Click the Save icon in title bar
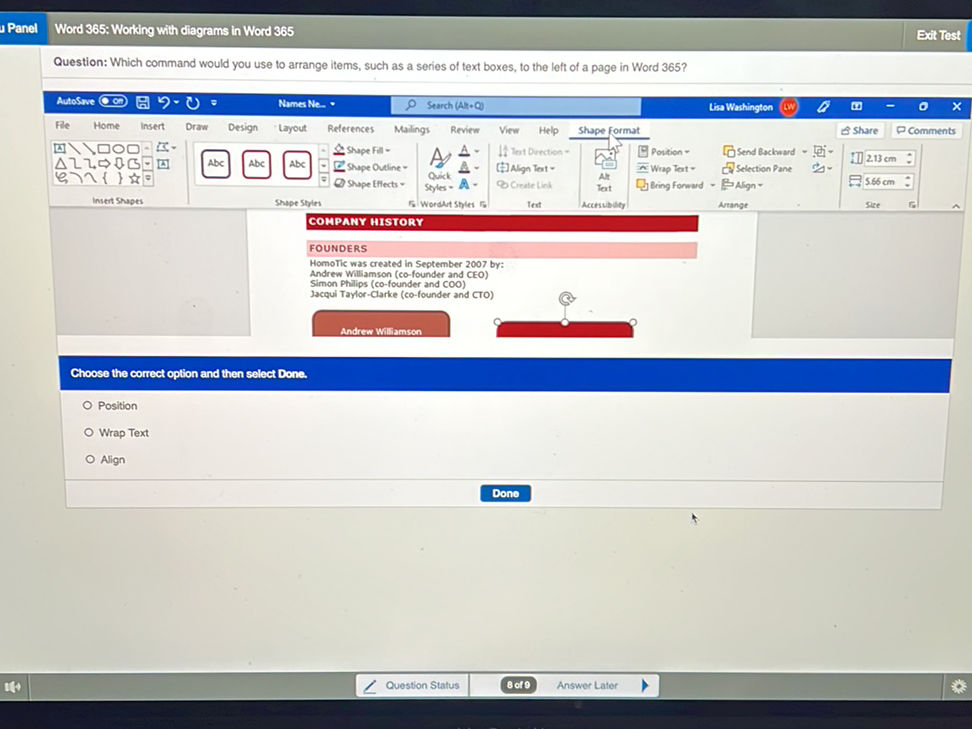The image size is (972, 729). point(143,103)
